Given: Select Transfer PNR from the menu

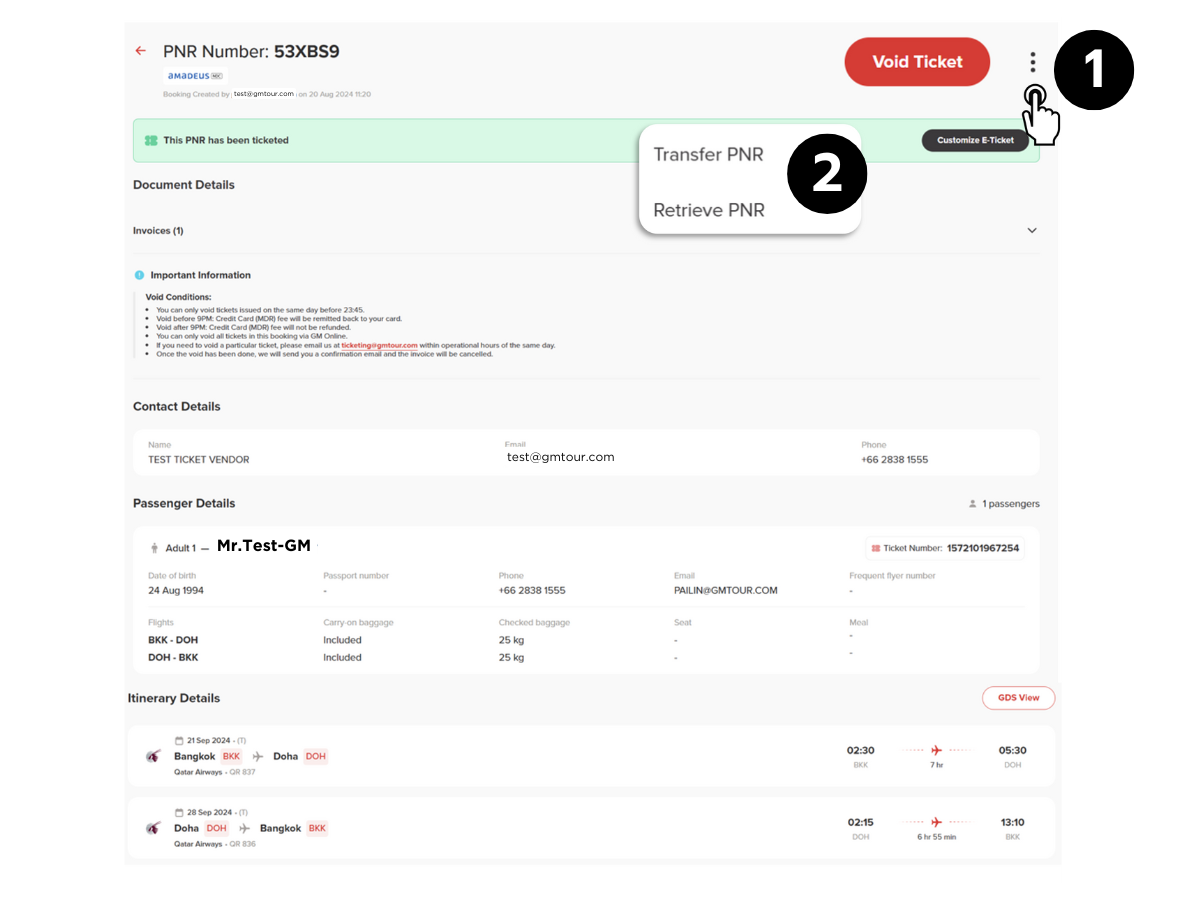Looking at the screenshot, I should coord(709,154).
